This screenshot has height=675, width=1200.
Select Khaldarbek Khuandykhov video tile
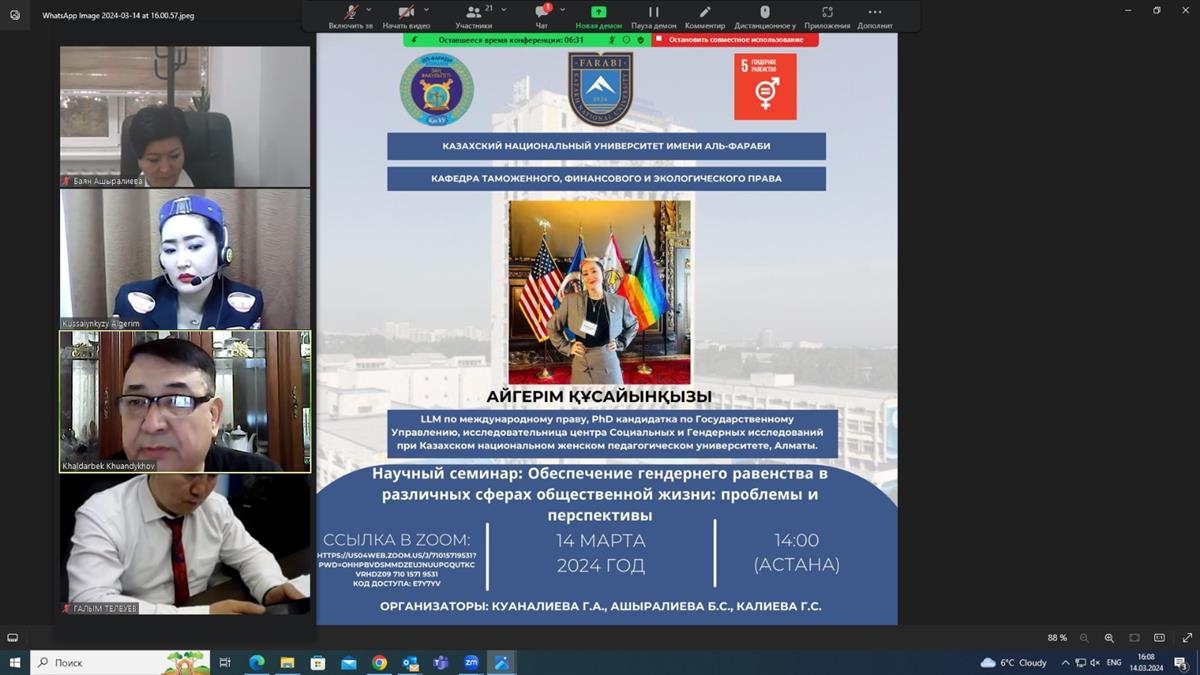pyautogui.click(x=185, y=402)
